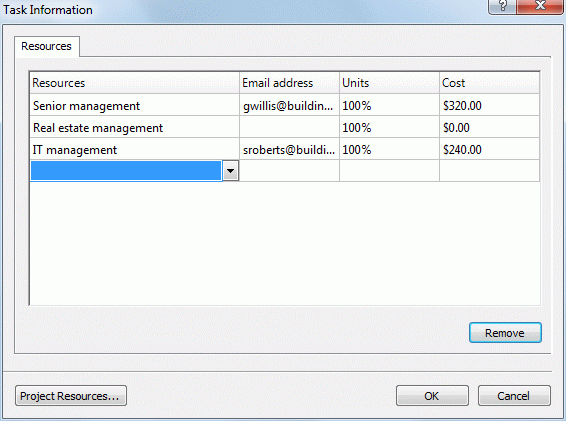Open the help question mark button
The height and width of the screenshot is (421, 566).
tap(502, 6)
